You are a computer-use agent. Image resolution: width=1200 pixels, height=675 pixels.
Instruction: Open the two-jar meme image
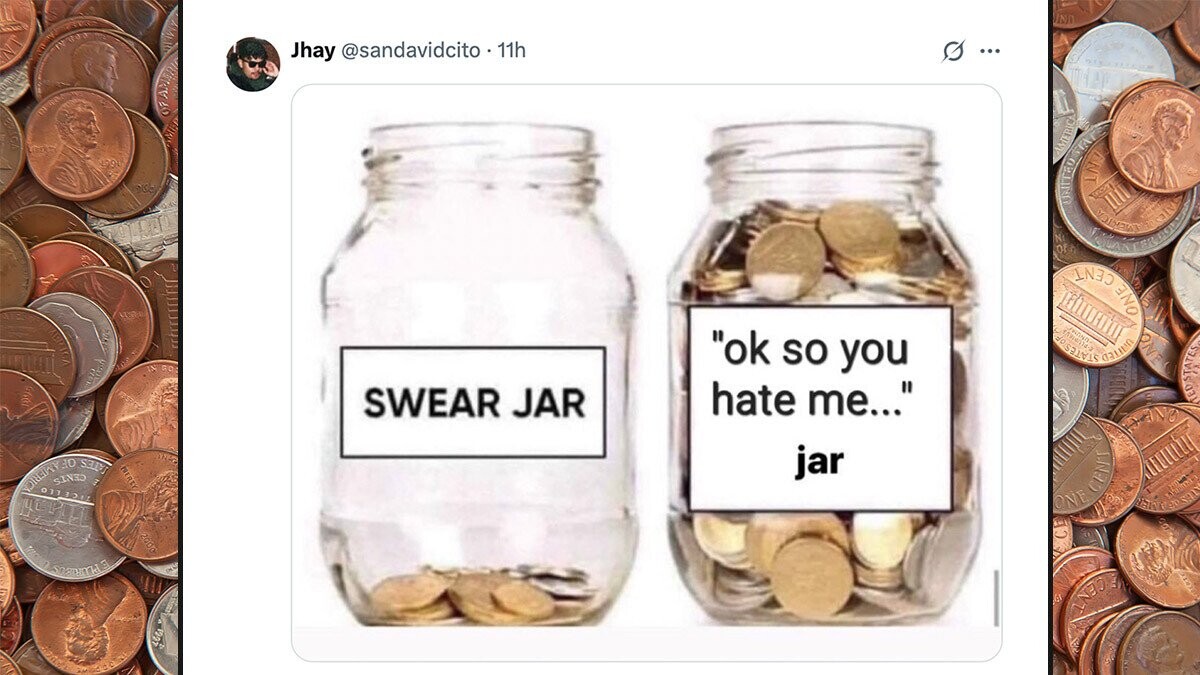click(x=646, y=372)
